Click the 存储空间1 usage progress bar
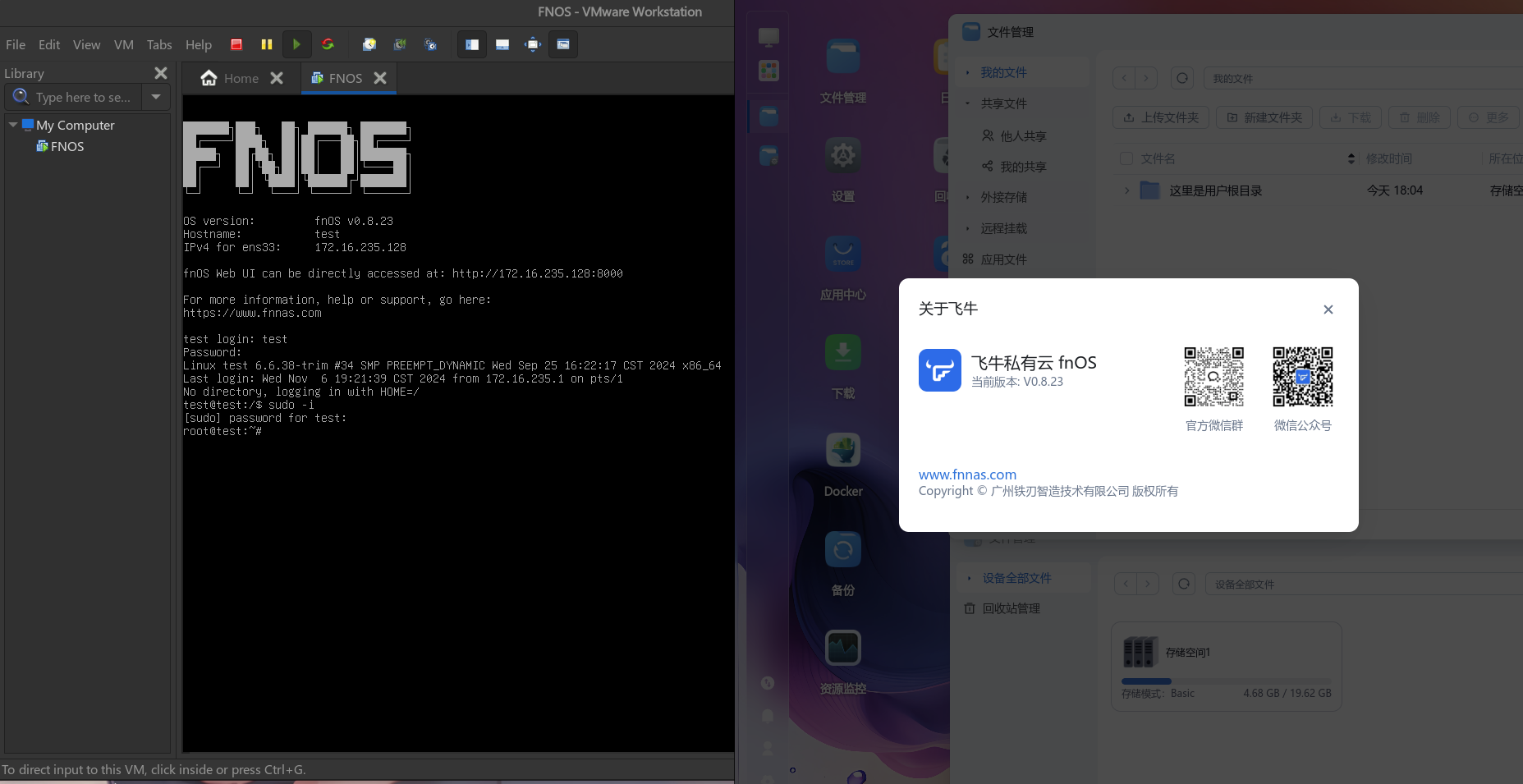1523x784 pixels. (1227, 681)
